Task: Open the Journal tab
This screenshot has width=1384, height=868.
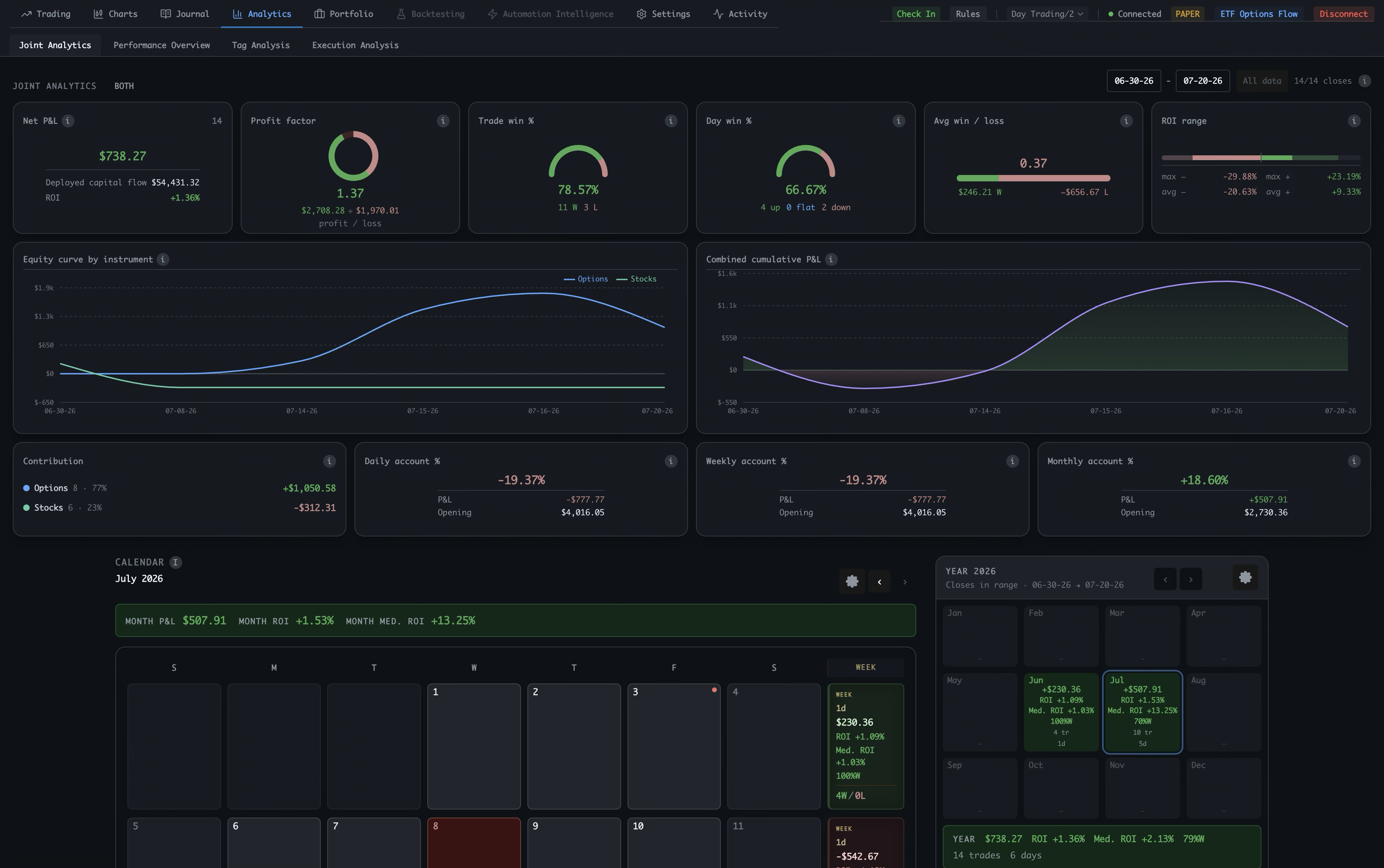Action: (x=185, y=14)
